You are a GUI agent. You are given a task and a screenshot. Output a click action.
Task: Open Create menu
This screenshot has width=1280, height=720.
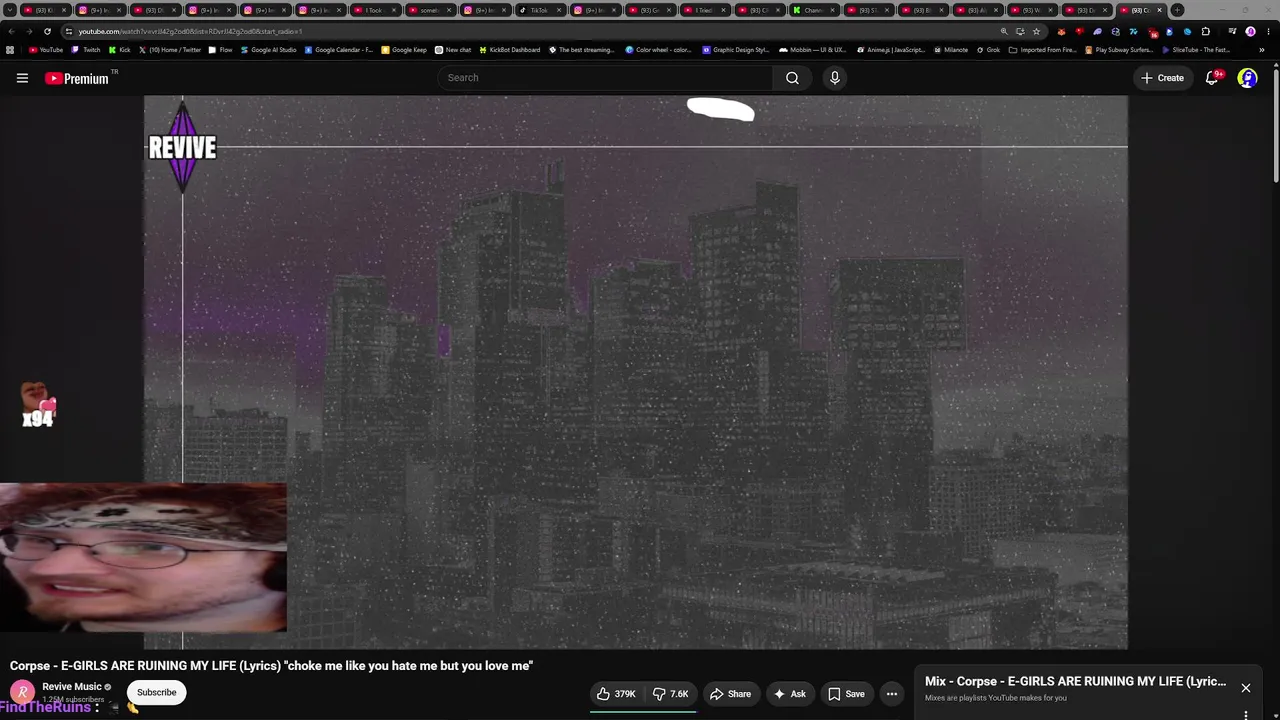pos(1163,78)
